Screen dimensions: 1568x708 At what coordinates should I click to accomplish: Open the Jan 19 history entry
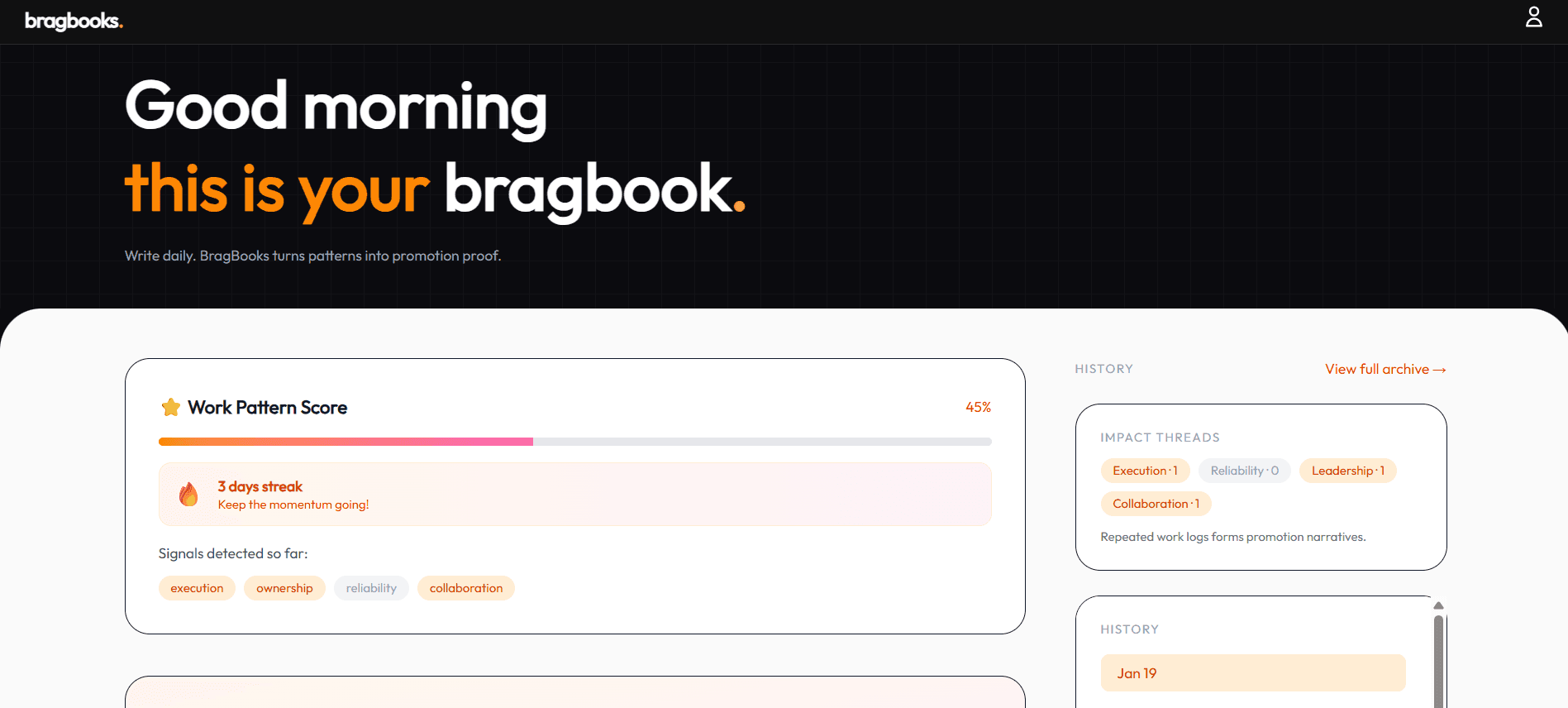point(1253,673)
